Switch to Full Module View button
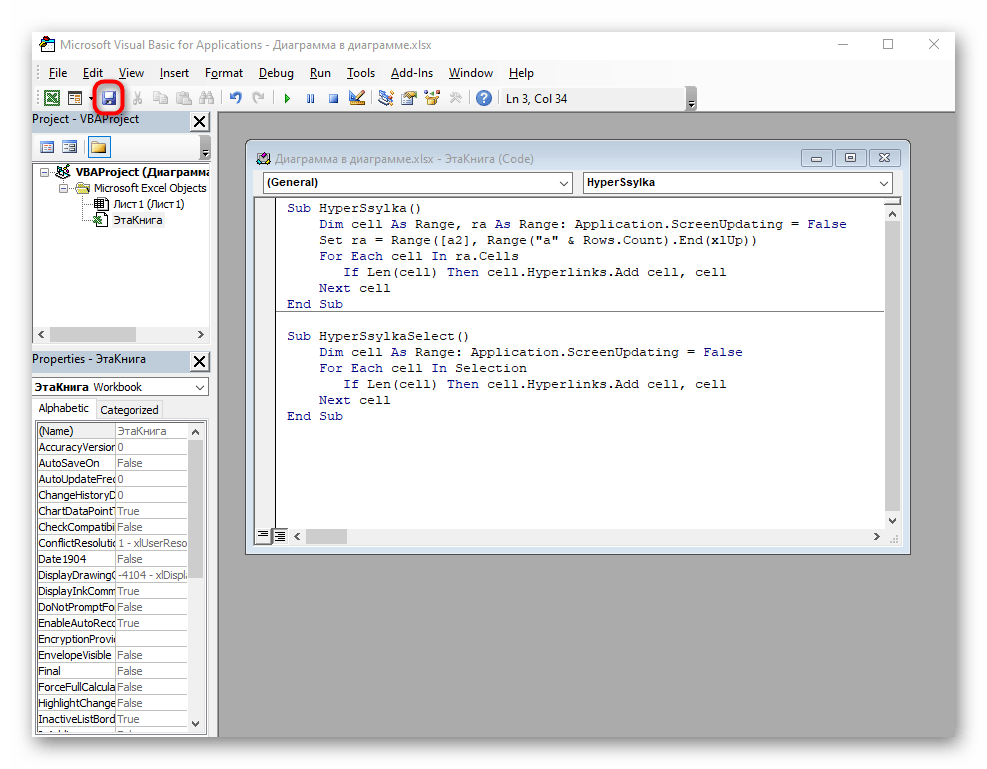Viewport: 987px width, 769px height. 280,536
